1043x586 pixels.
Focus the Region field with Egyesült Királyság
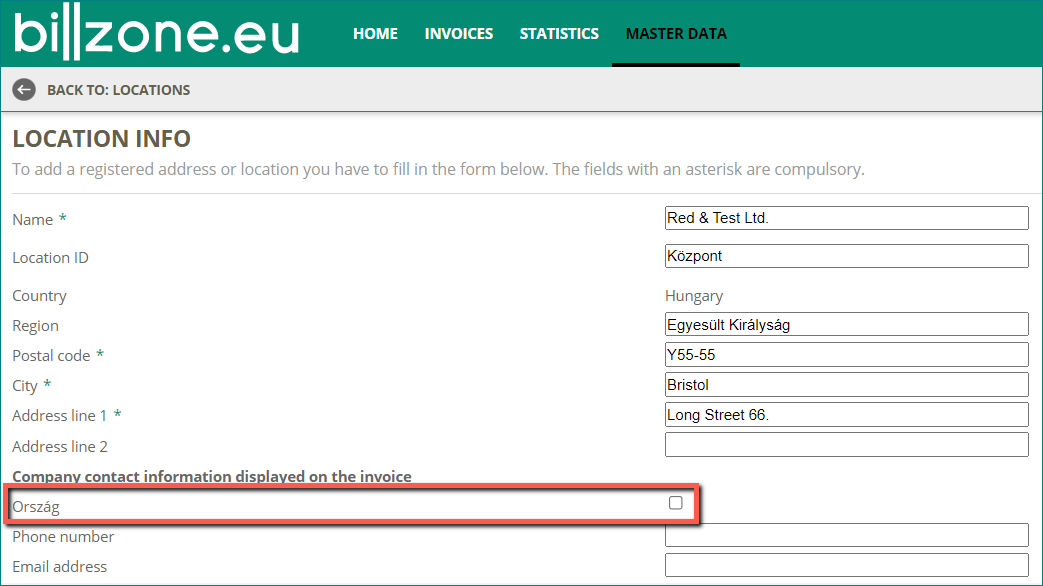pos(846,325)
